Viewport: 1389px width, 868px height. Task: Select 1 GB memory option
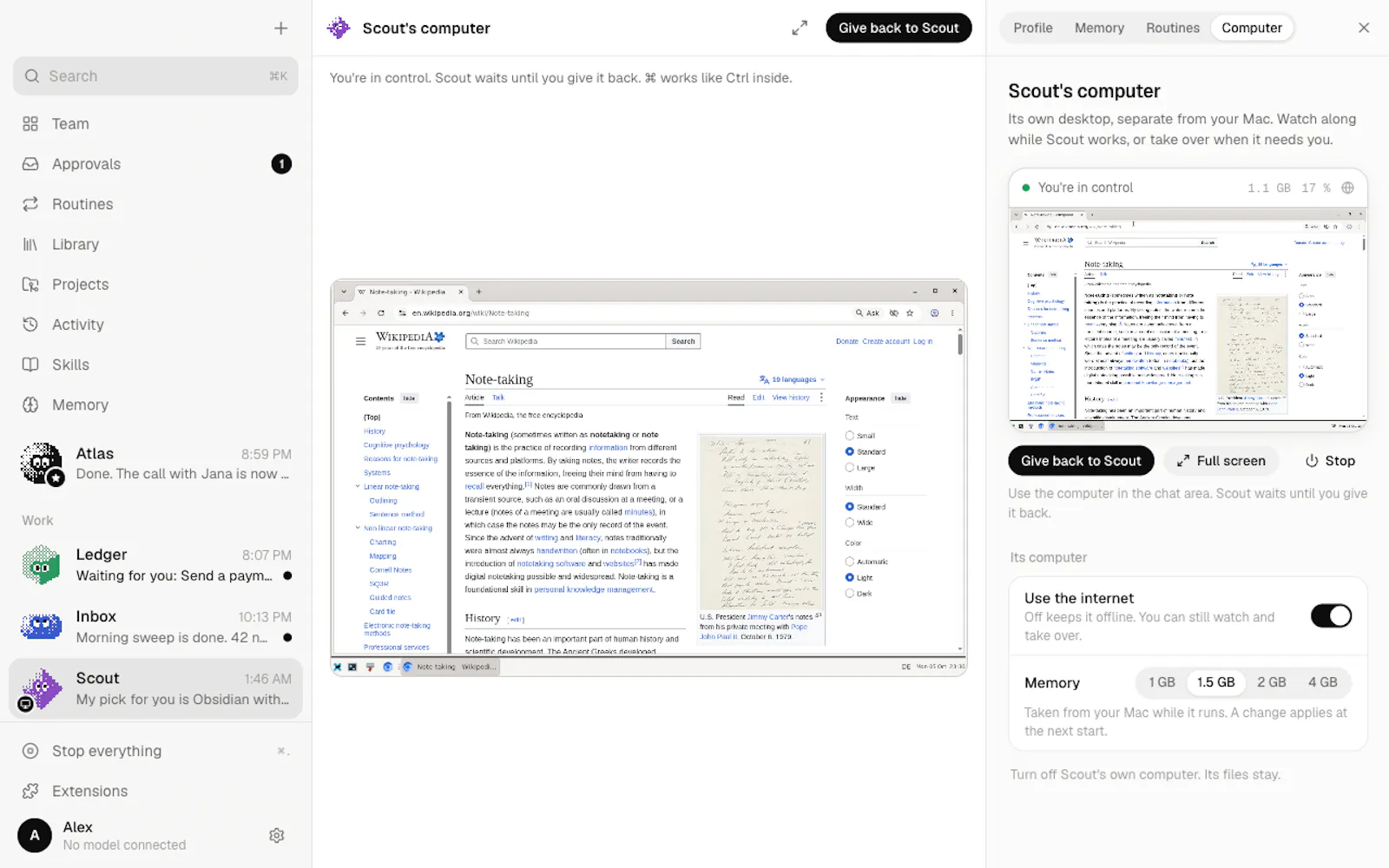pos(1162,682)
